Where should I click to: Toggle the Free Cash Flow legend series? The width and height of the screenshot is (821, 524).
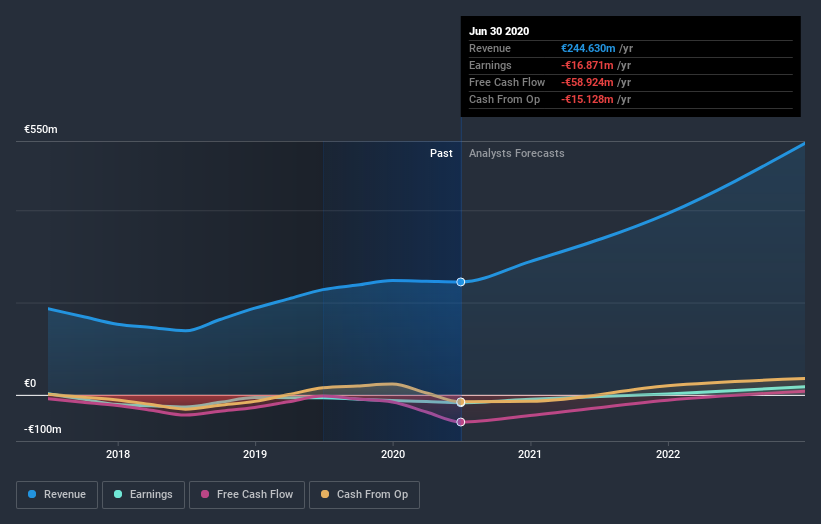pyautogui.click(x=247, y=494)
